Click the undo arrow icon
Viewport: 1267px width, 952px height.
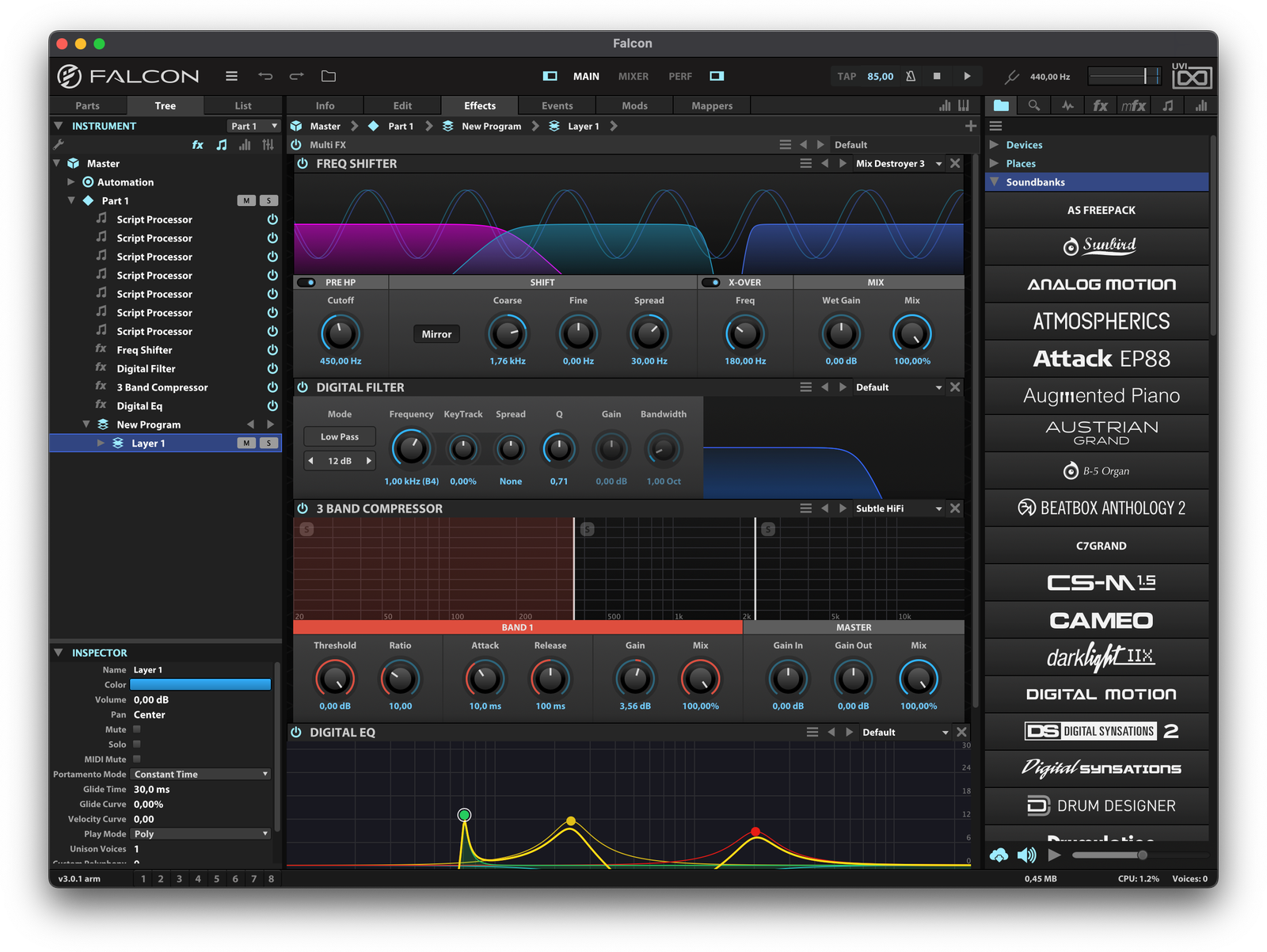pos(265,76)
